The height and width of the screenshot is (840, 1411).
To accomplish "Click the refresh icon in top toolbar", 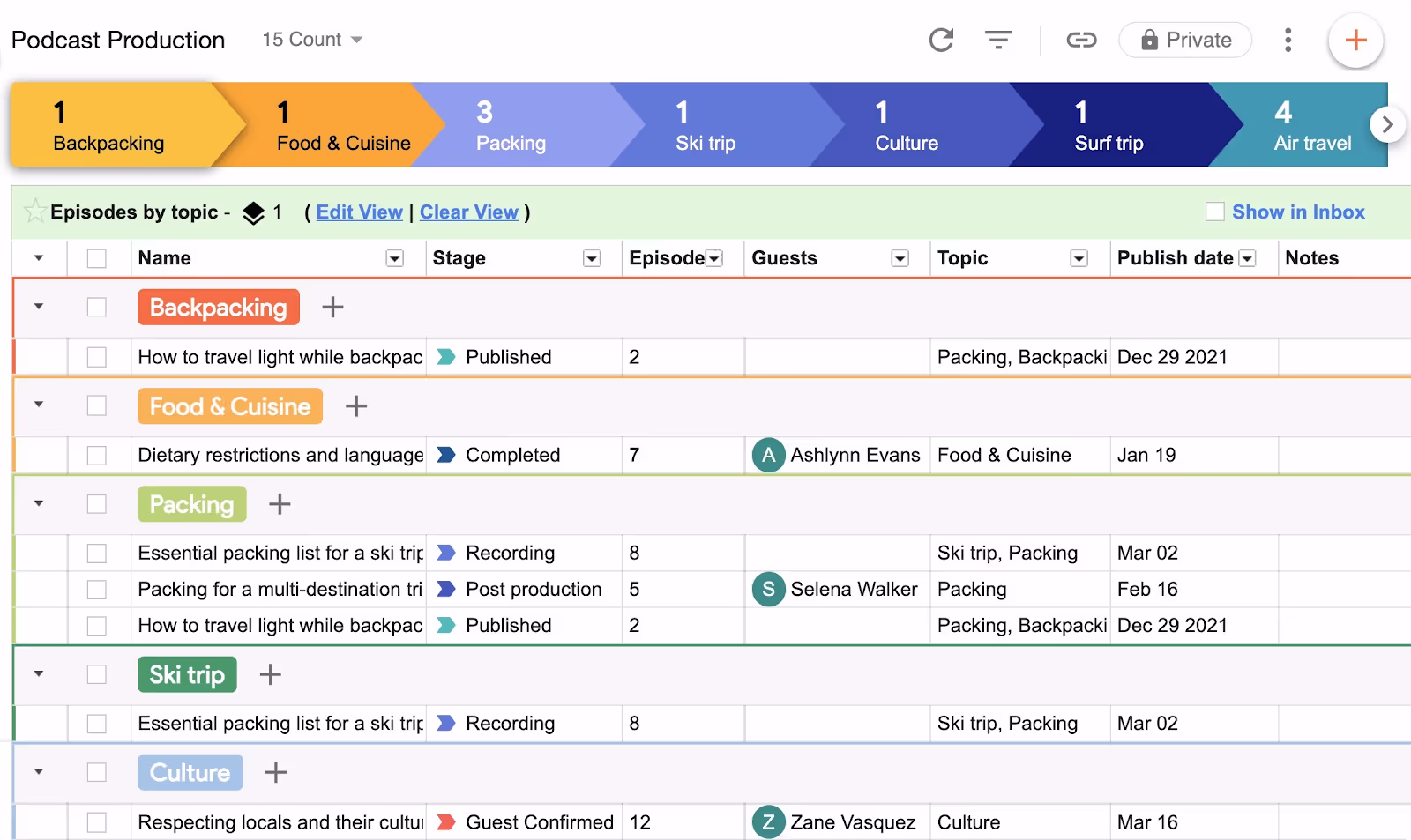I will pyautogui.click(x=941, y=41).
